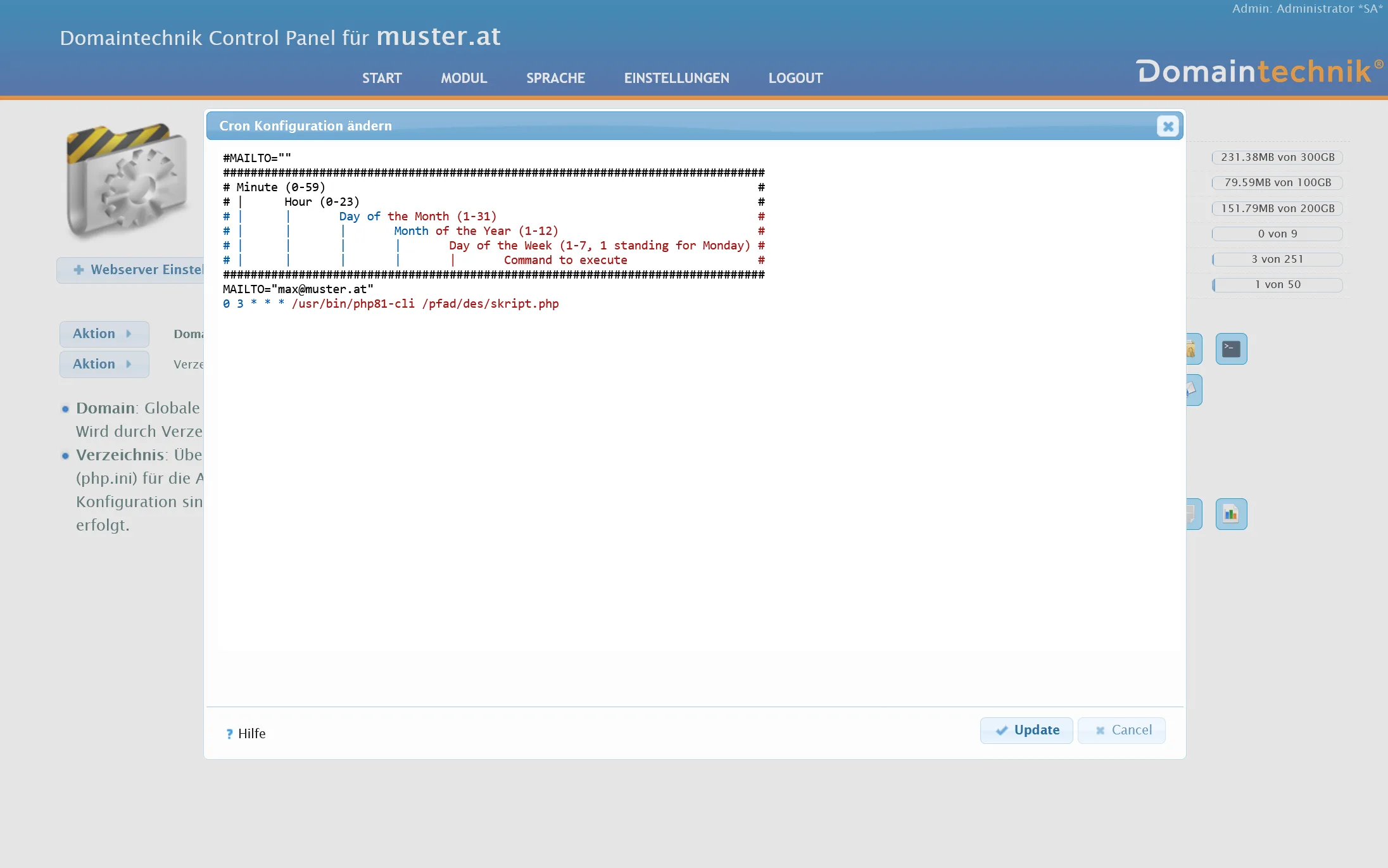This screenshot has width=1388, height=868.
Task: Open the bar chart statistics icon
Action: tap(1231, 514)
